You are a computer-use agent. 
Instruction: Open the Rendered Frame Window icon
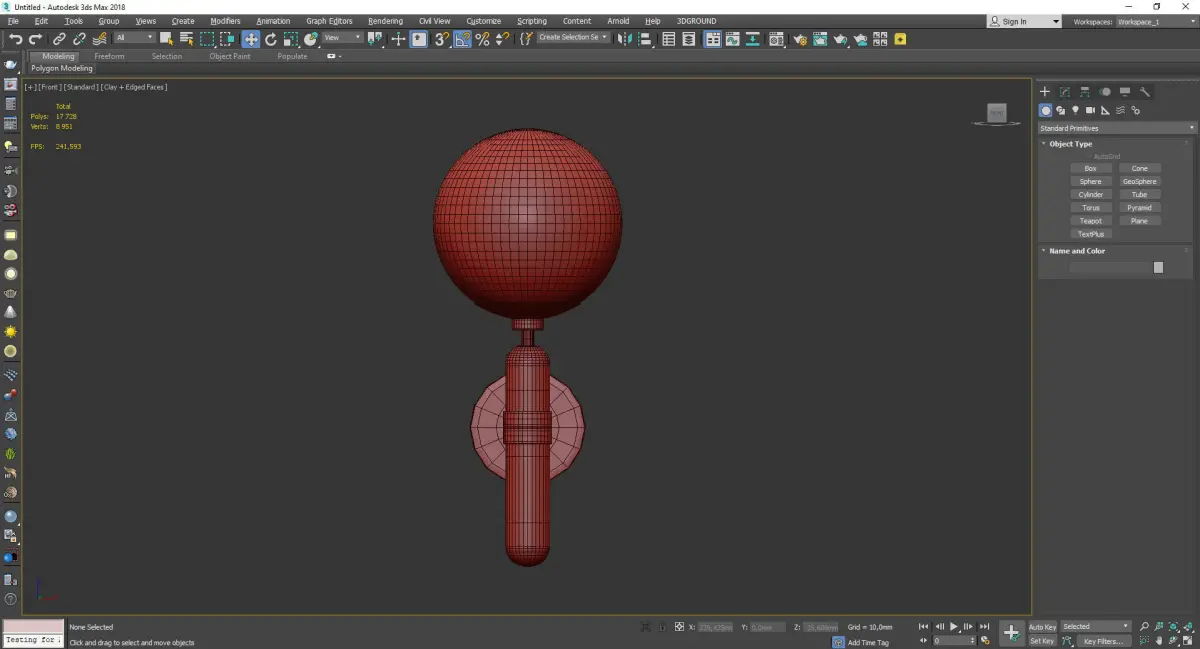820,39
